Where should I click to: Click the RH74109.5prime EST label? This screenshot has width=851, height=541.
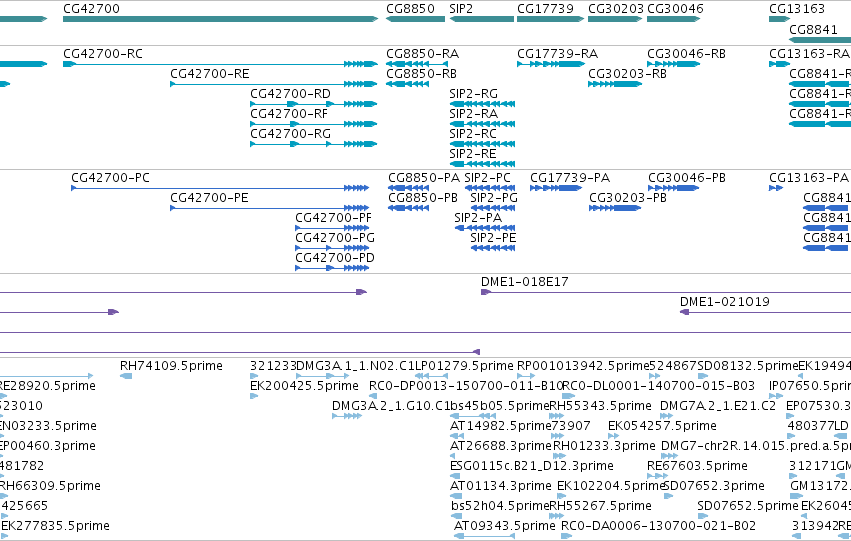click(x=172, y=366)
